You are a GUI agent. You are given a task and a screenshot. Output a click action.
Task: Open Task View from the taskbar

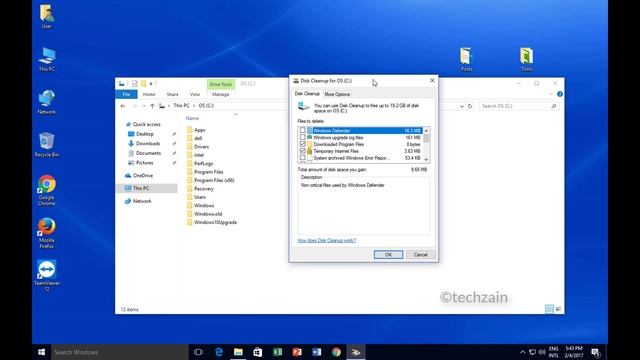pyautogui.click(x=198, y=352)
